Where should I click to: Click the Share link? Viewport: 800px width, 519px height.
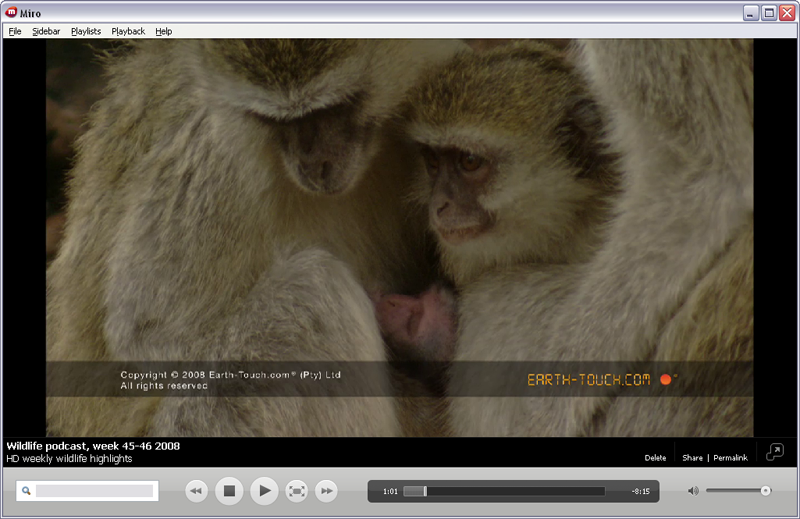[x=692, y=458]
